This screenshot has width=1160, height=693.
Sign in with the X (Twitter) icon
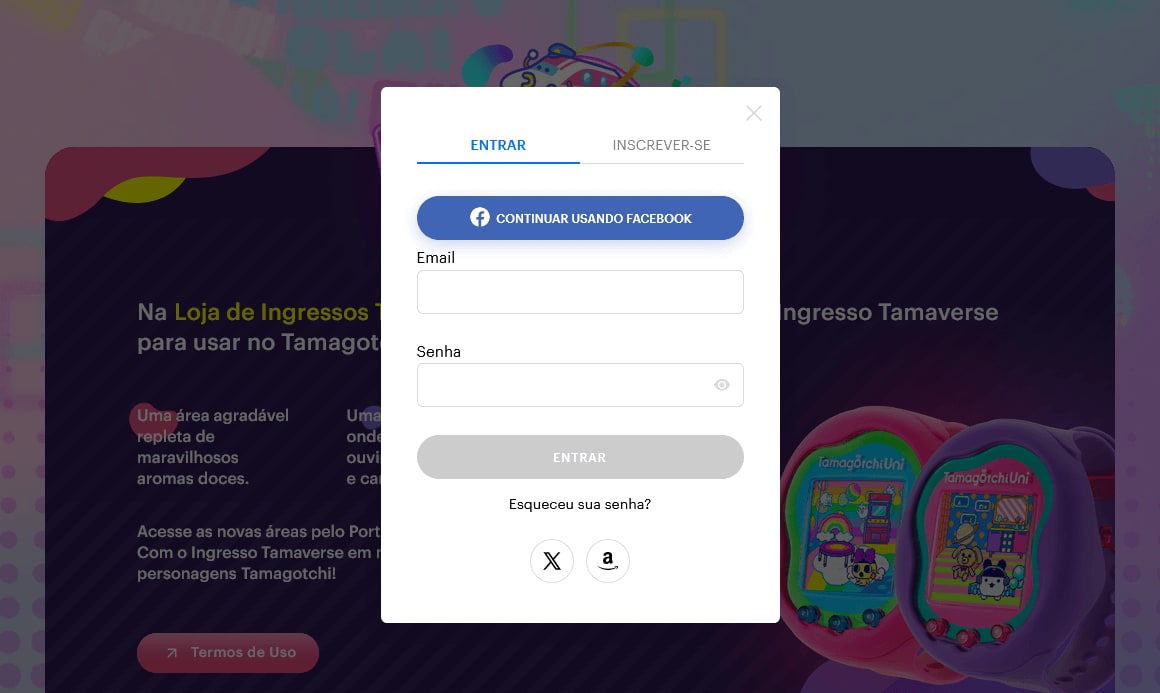point(552,561)
